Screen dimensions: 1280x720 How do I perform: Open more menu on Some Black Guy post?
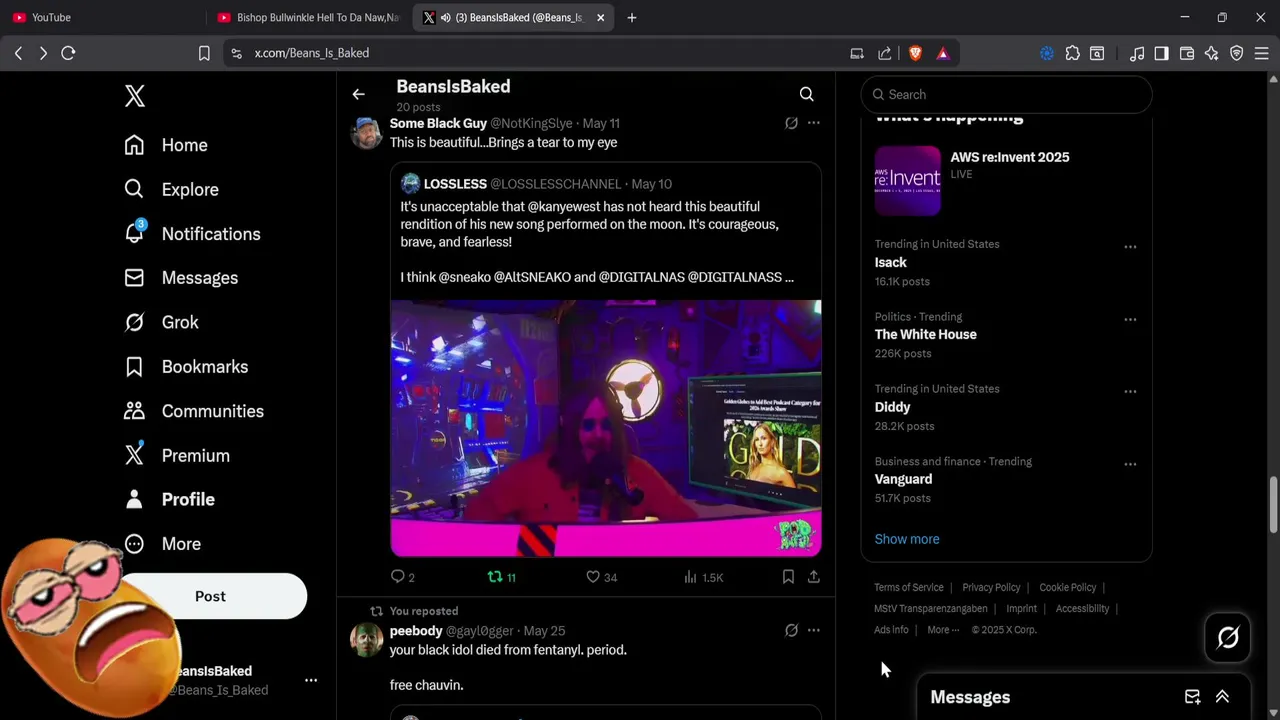click(x=814, y=123)
